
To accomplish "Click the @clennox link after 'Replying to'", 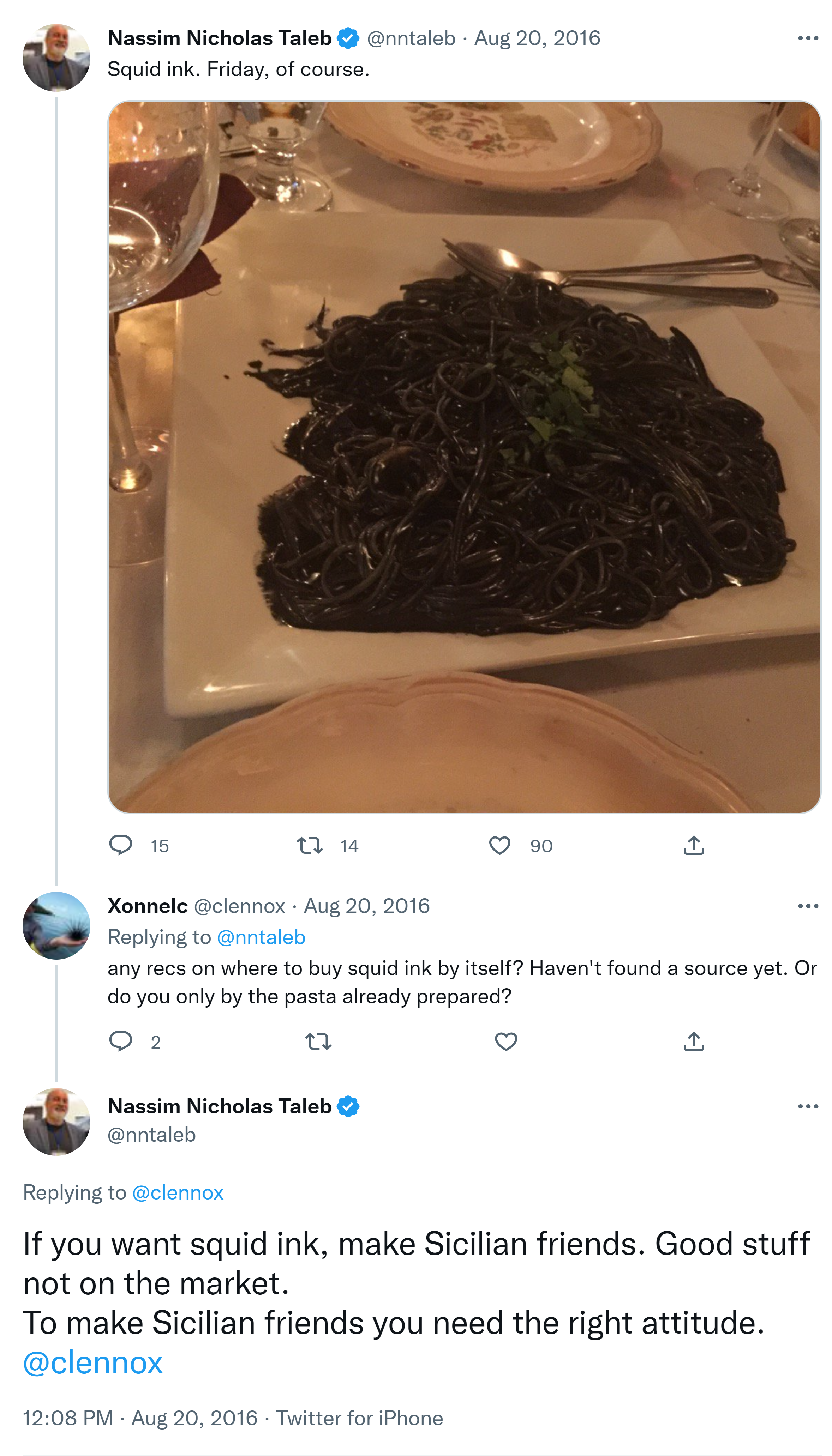I will coord(178,1192).
